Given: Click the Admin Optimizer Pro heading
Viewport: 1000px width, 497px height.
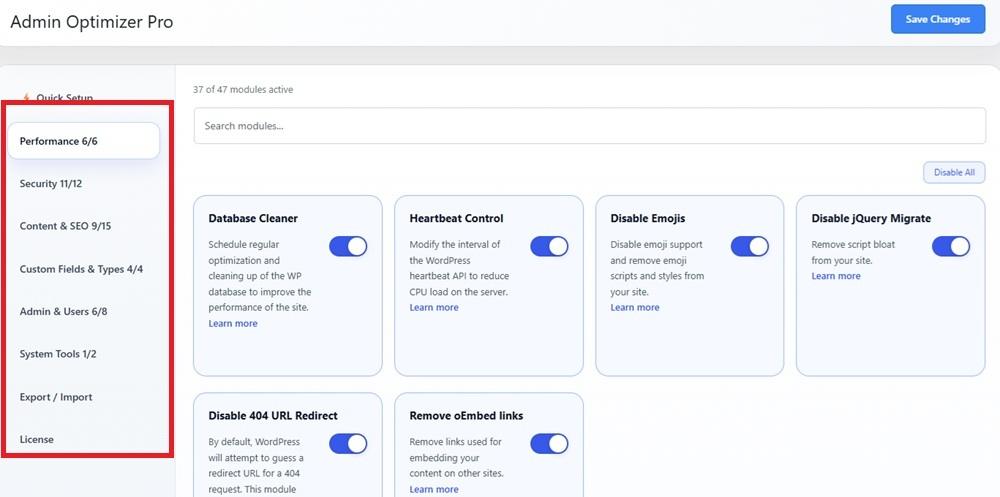Looking at the screenshot, I should [x=92, y=22].
